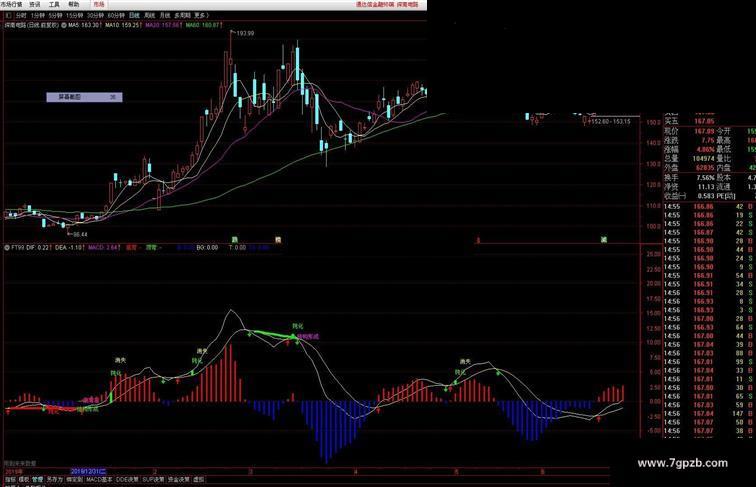Click the FT99 DIF: 0.22 label
This screenshot has height=487, width=756.
click(31, 247)
